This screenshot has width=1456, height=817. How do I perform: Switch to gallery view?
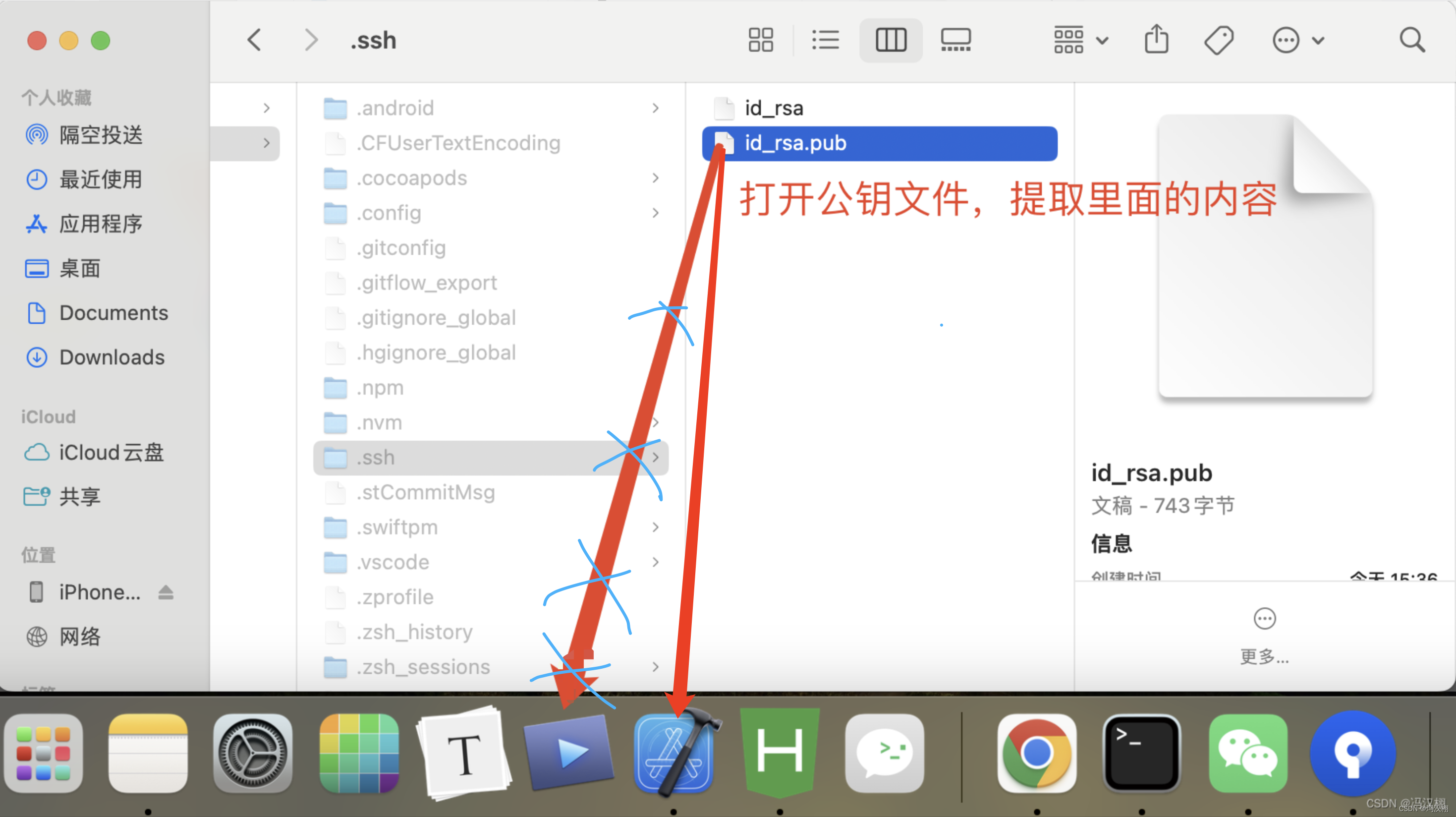(956, 40)
